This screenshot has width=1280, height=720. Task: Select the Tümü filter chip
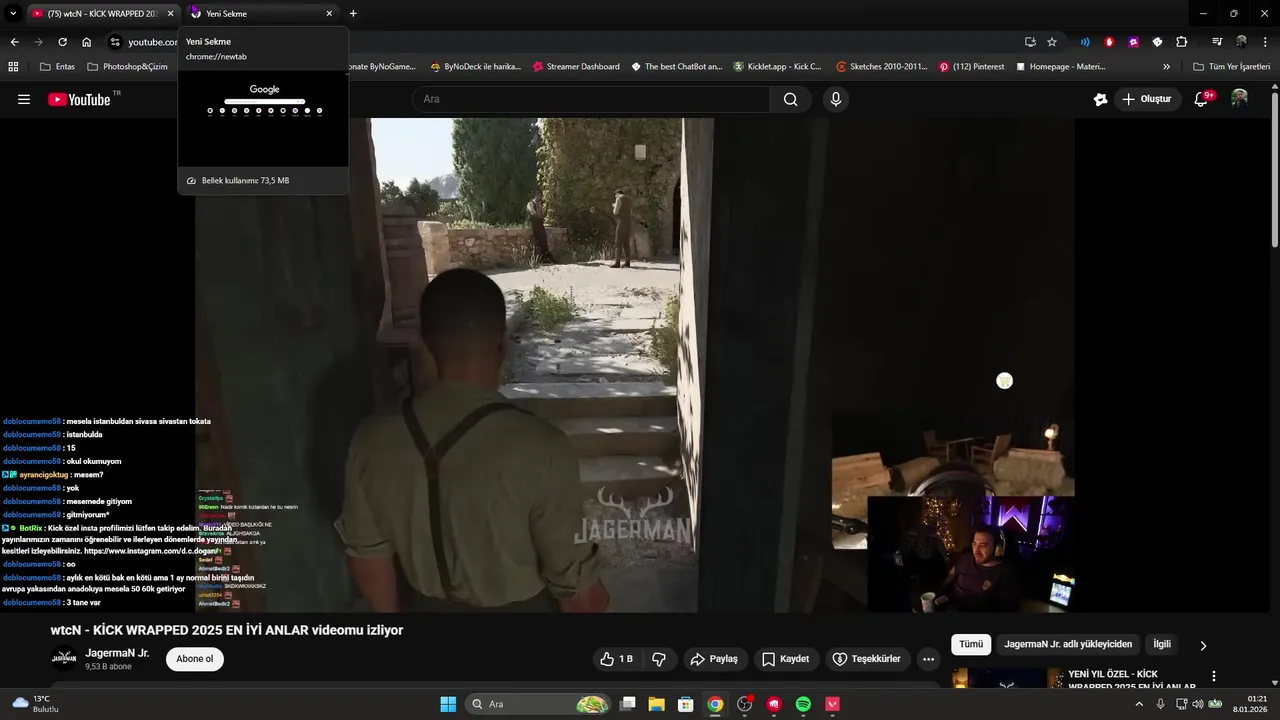click(971, 644)
